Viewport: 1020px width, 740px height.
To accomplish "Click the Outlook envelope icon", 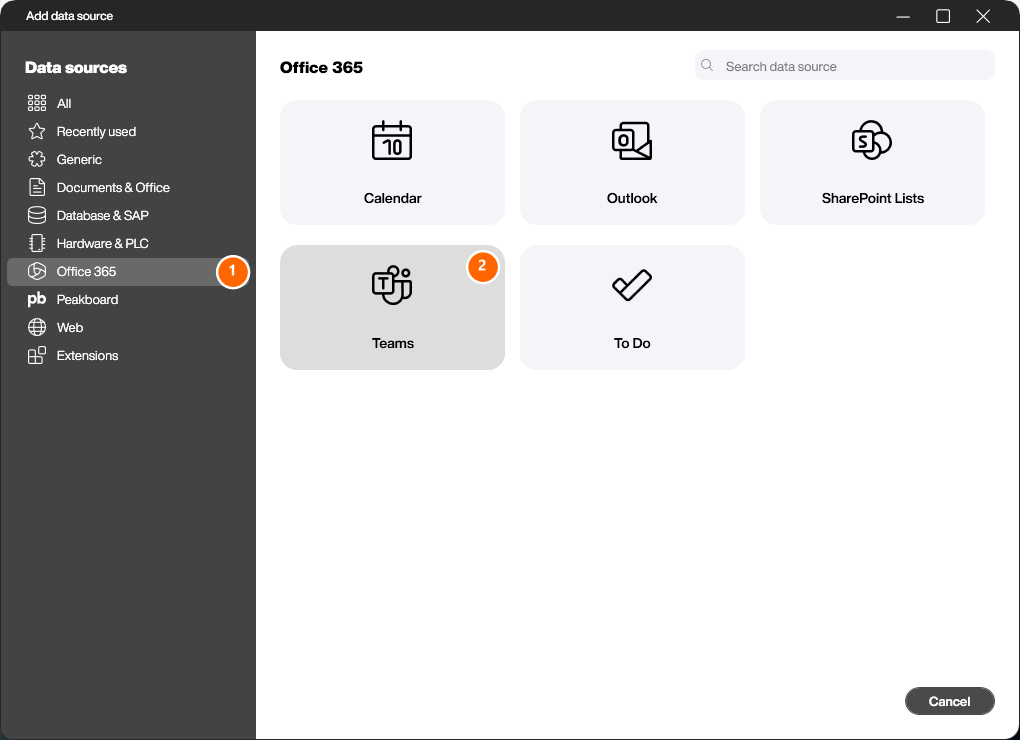I will (x=632, y=140).
